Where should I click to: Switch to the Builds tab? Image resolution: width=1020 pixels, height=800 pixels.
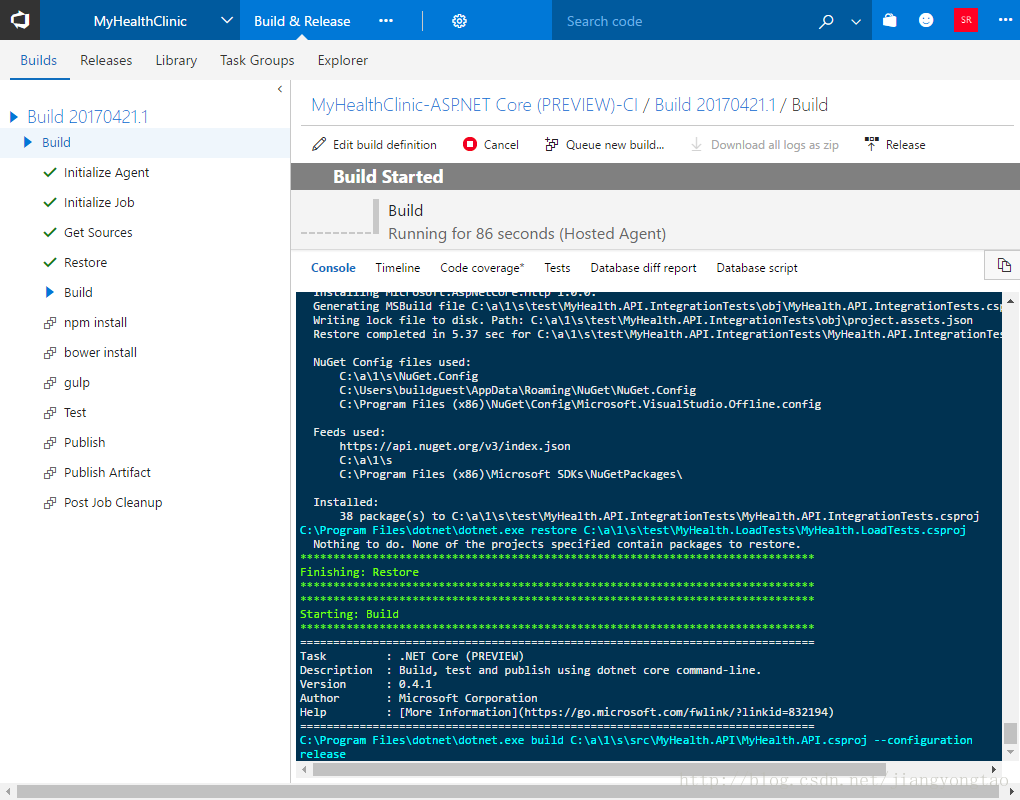[x=38, y=60]
